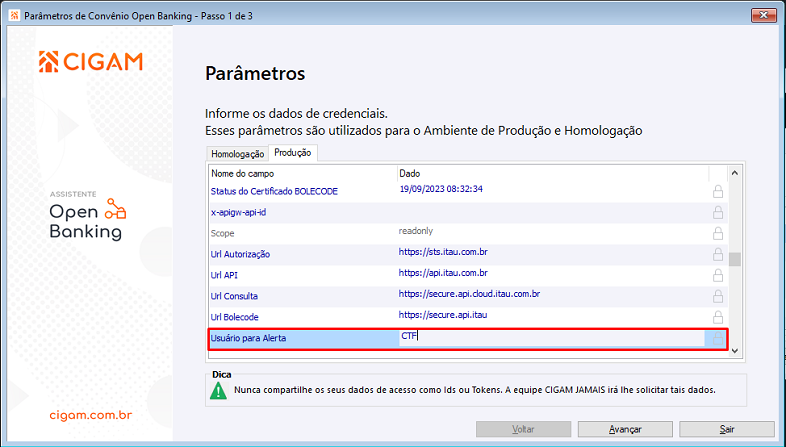
Task: Click the vertical scrollbar thumb
Action: (735, 260)
